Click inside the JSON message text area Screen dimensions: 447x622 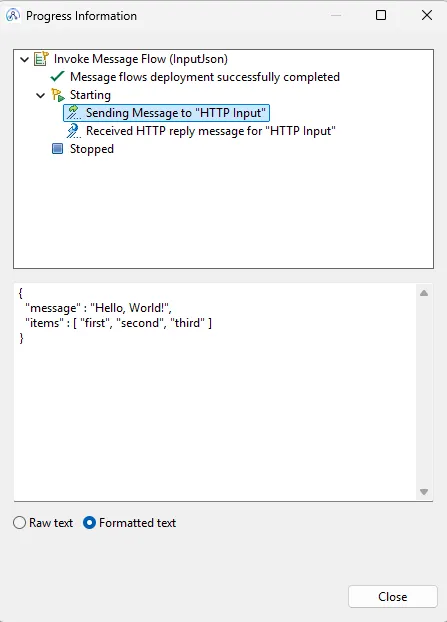pyautogui.click(x=215, y=392)
